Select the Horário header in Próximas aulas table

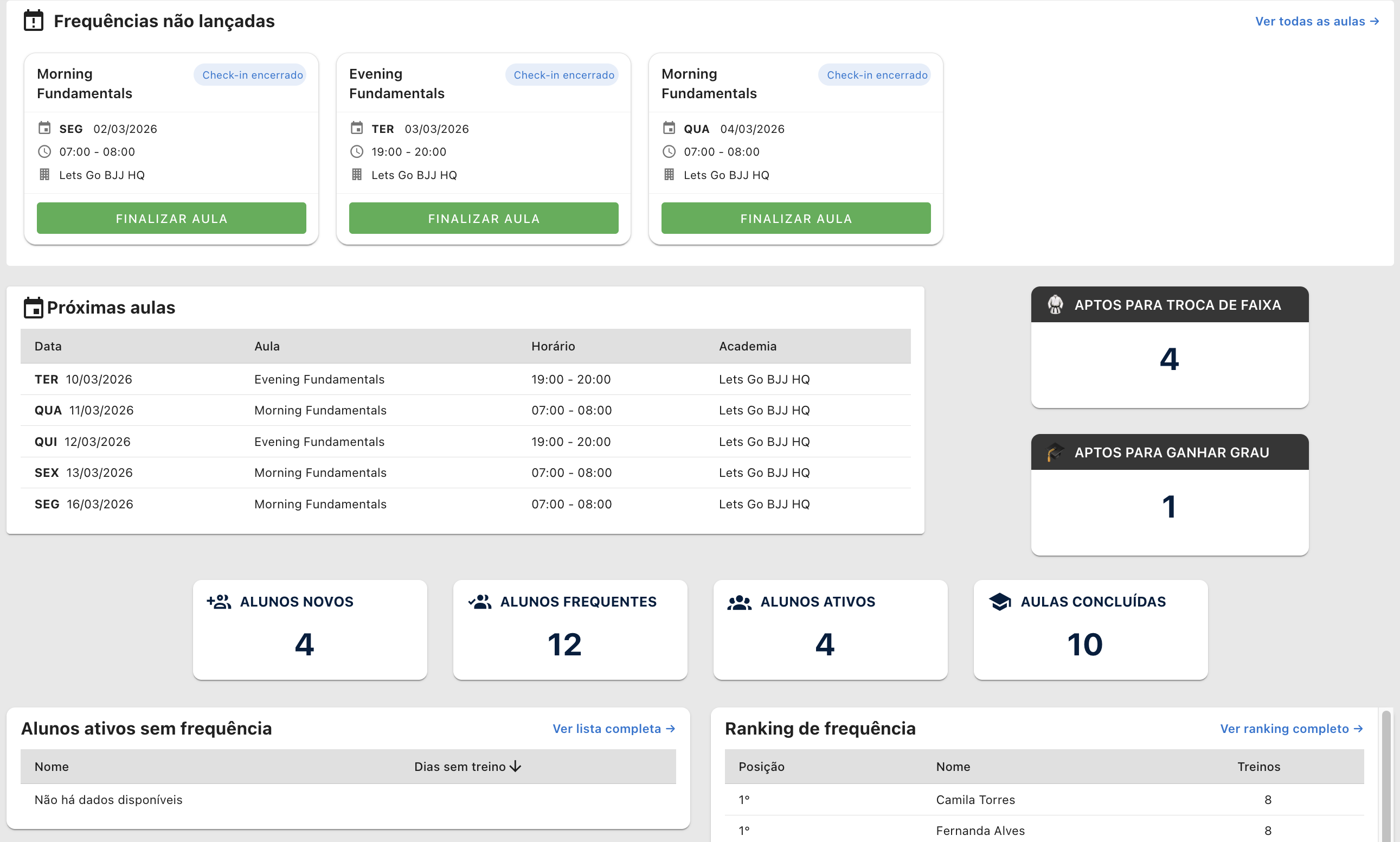pyautogui.click(x=553, y=346)
